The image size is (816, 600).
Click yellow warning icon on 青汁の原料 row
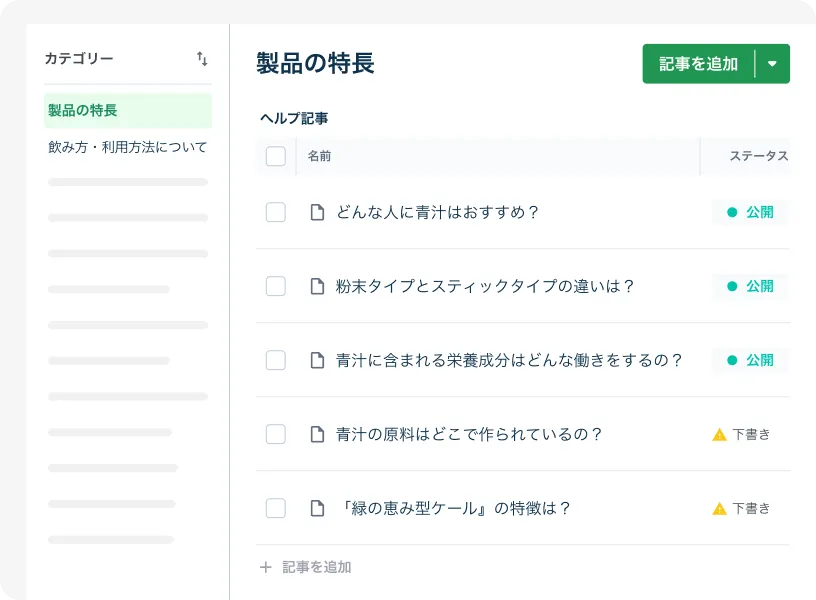[719, 434]
